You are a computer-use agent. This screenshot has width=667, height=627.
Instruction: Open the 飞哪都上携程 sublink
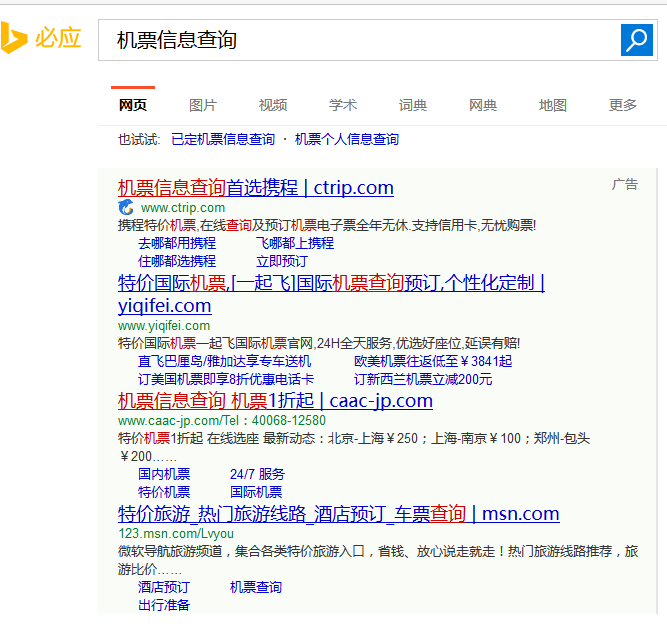tap(295, 243)
